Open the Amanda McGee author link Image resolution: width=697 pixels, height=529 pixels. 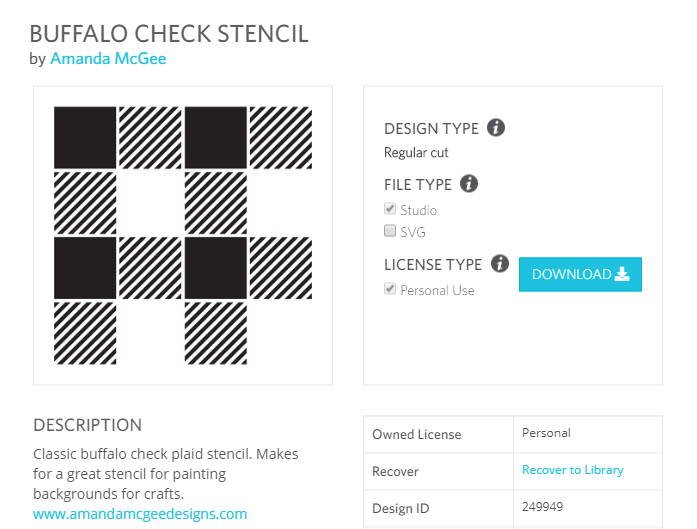click(x=108, y=58)
